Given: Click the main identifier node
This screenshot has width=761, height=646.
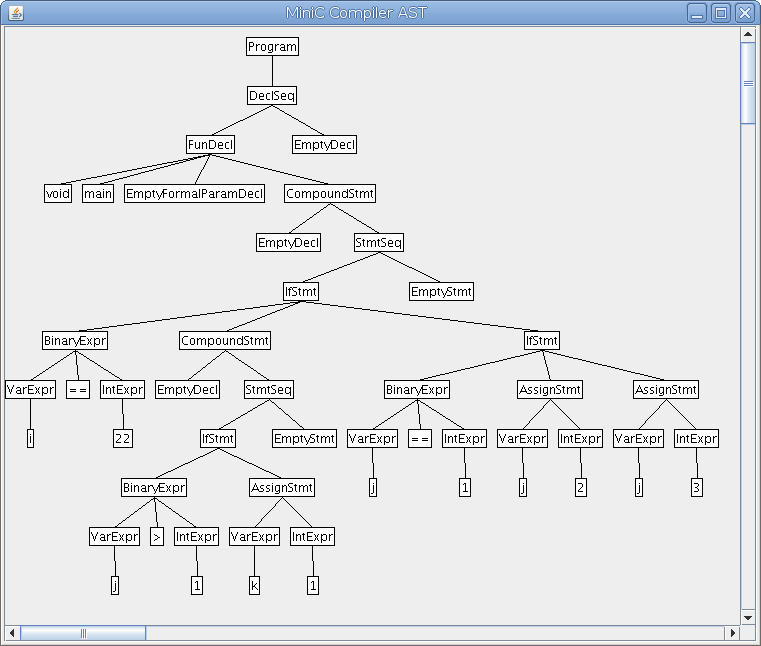Looking at the screenshot, I should (97, 194).
